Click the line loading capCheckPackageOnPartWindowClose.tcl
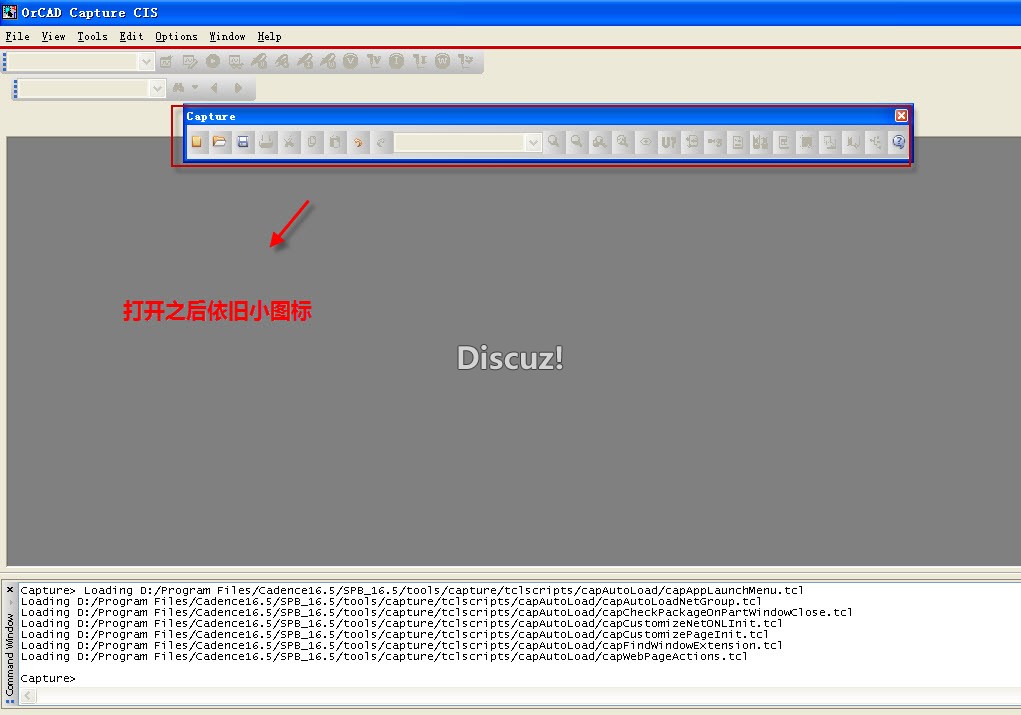The height and width of the screenshot is (715, 1021). click(436, 613)
